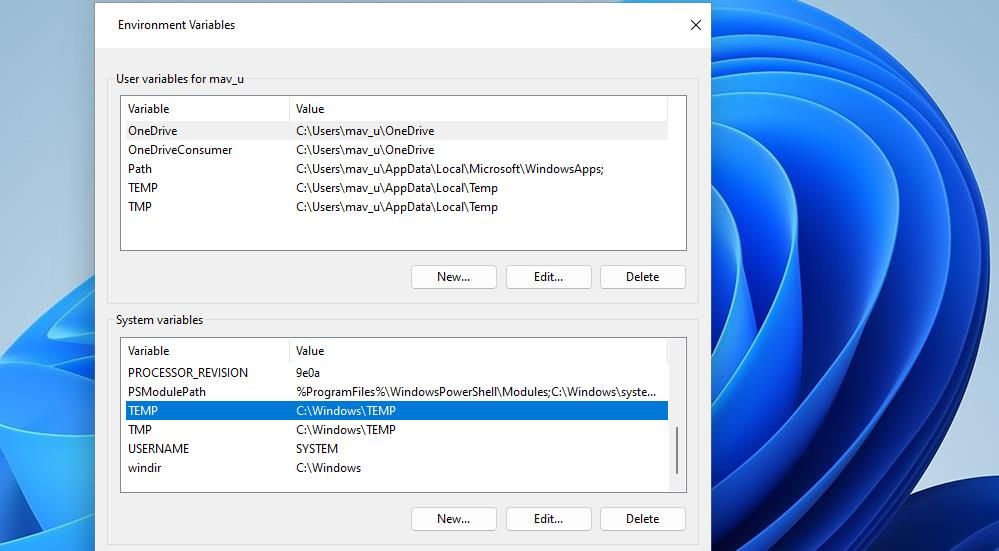Click Edit button under User variables

(x=548, y=277)
